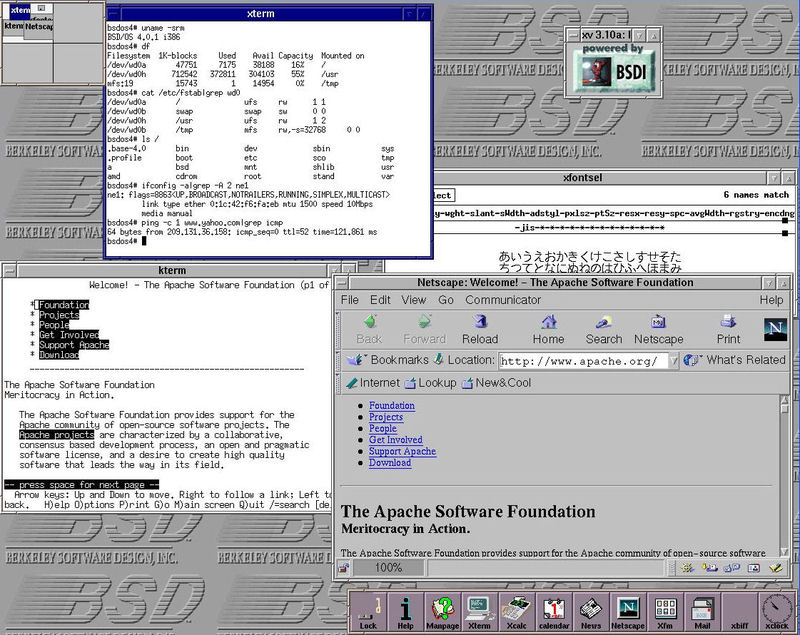800x635 pixels.
Task: Open Address Book from Netscape component bar
Action: [754, 568]
